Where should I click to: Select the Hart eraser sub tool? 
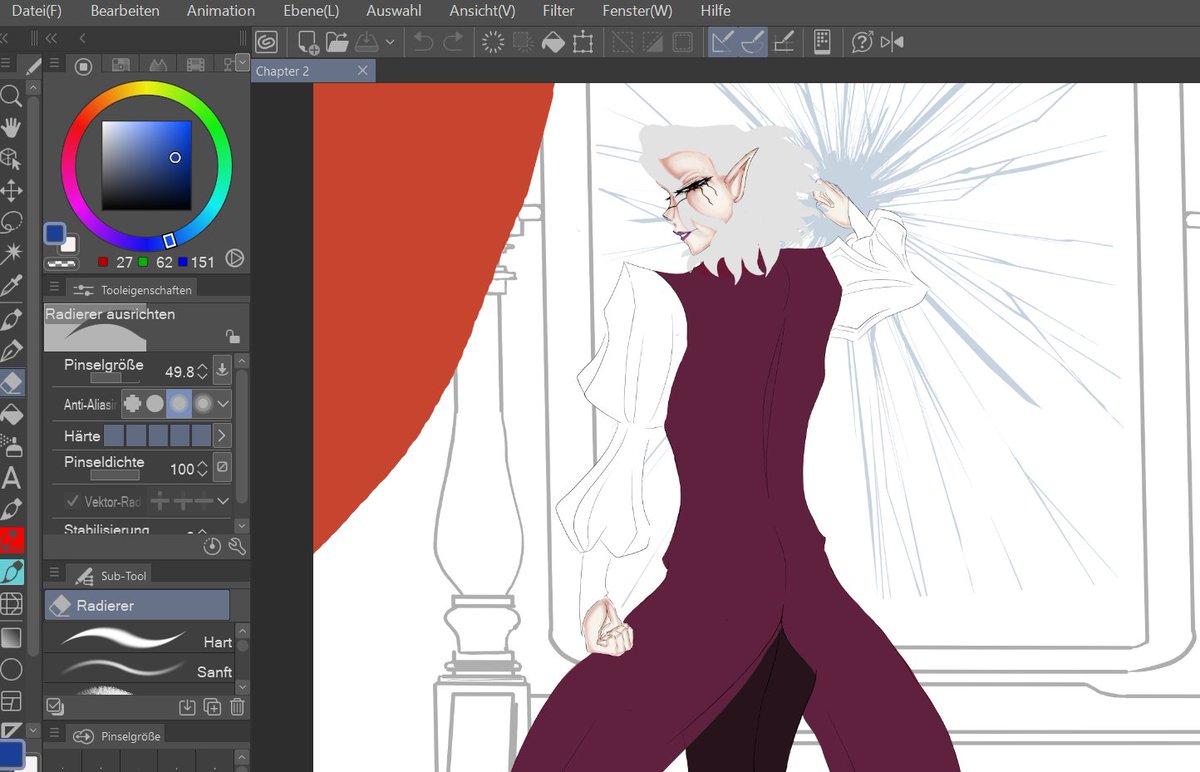point(139,640)
